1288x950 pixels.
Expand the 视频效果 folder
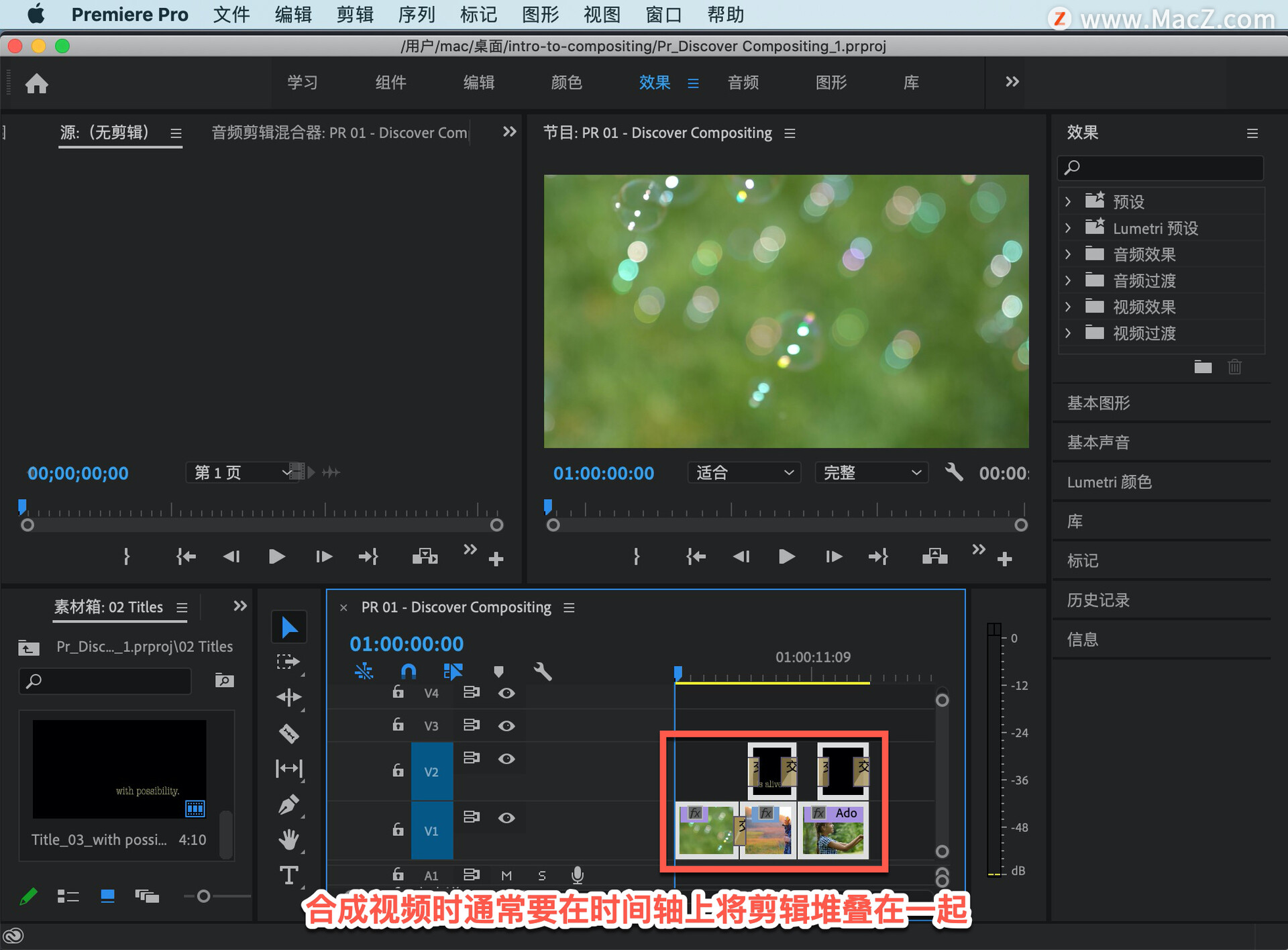point(1068,307)
